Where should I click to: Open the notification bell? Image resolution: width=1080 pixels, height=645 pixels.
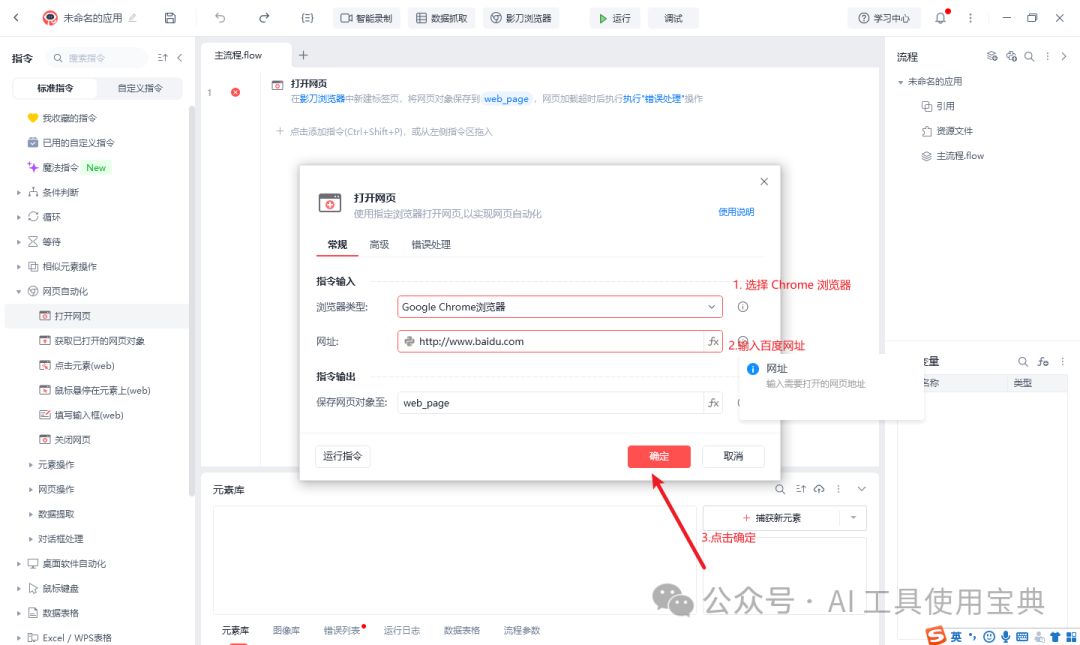pos(940,18)
